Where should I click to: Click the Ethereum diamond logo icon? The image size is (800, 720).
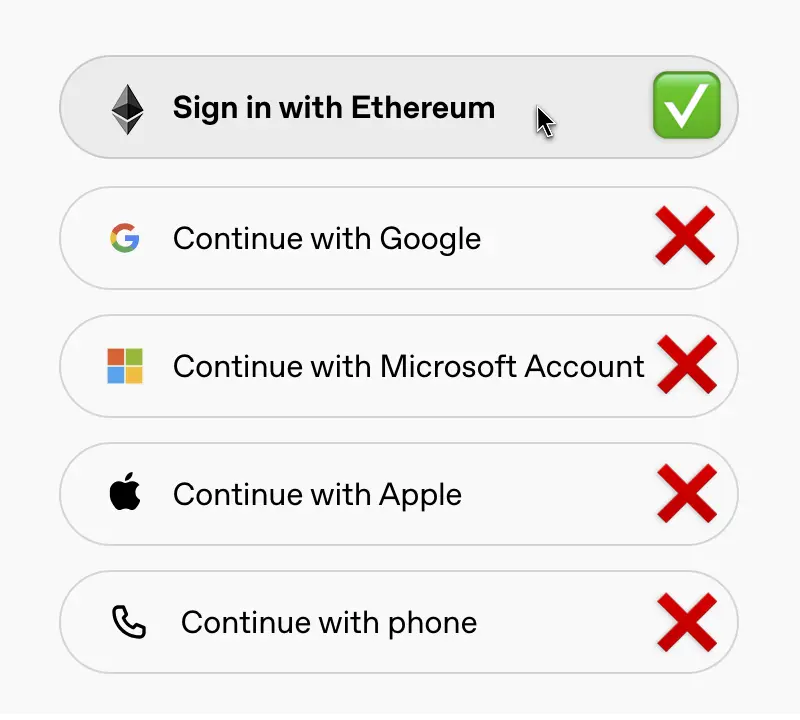coord(128,109)
